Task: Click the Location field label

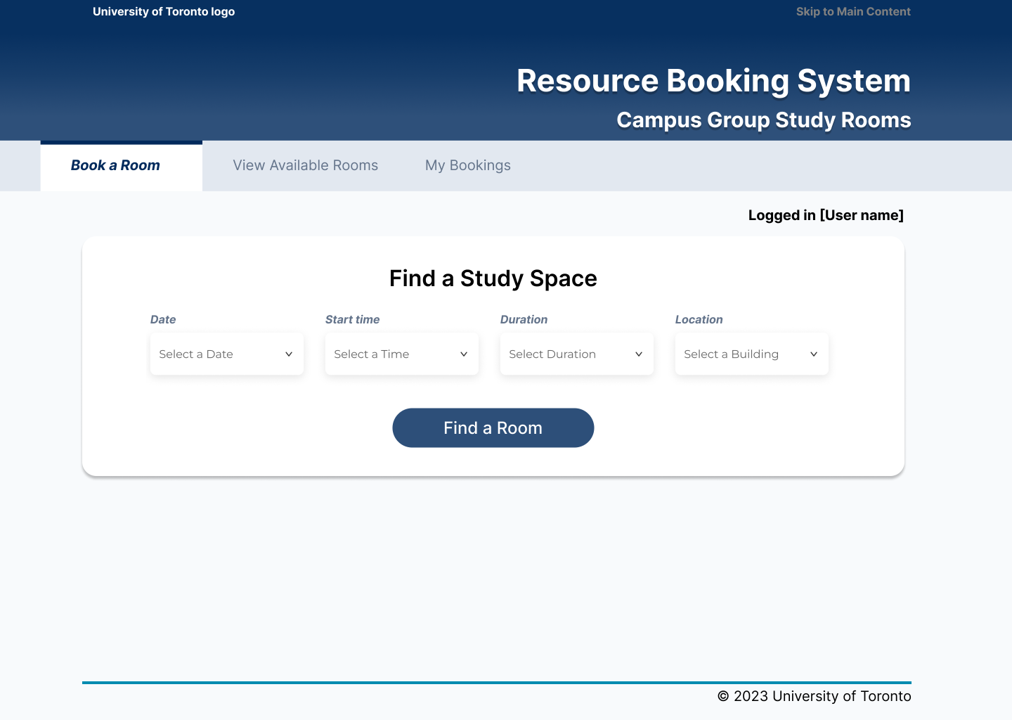Action: [x=698, y=319]
